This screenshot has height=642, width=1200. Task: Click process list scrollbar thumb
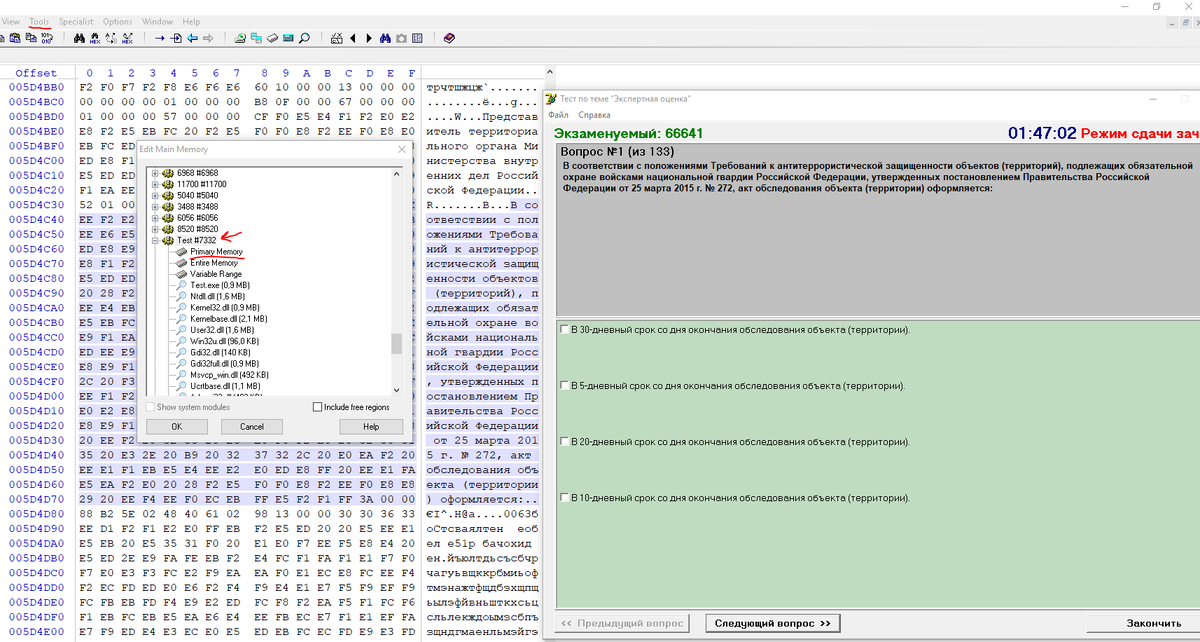click(x=396, y=343)
